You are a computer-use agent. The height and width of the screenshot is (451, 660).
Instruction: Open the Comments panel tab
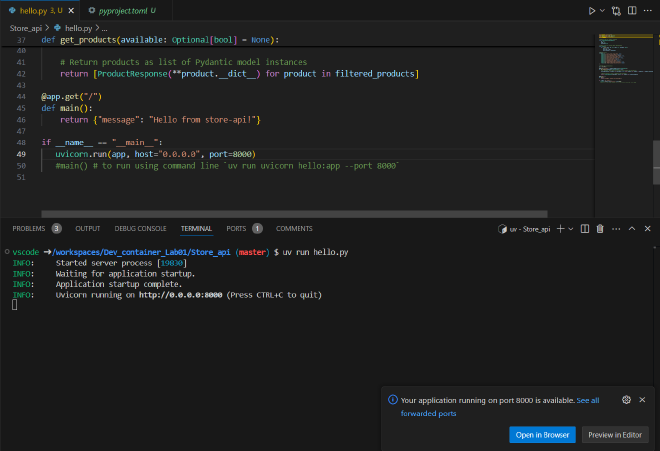tap(294, 228)
